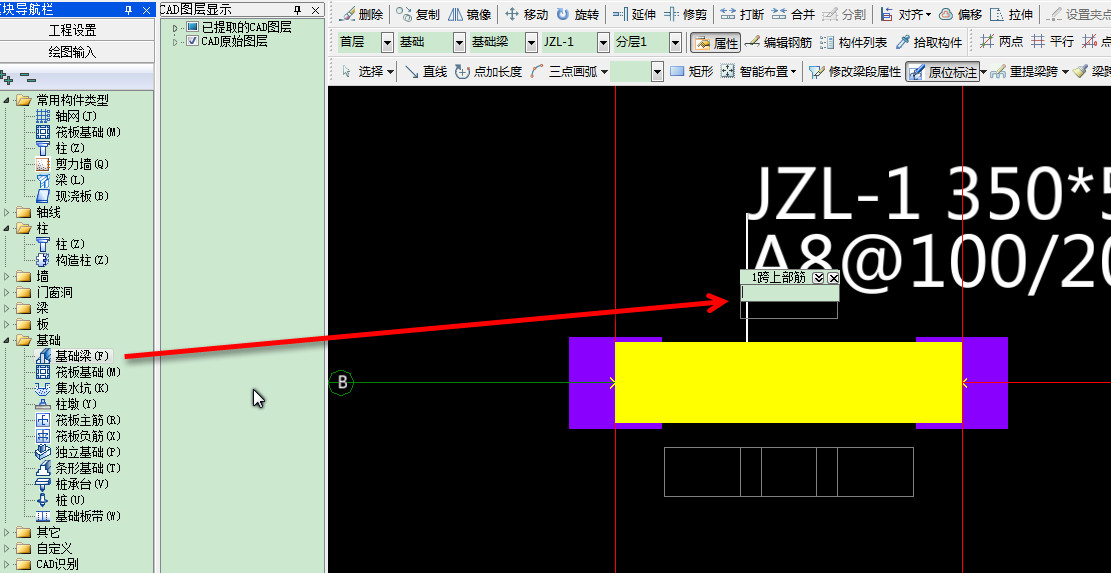
Task: Select 现浇板(B) tree item
Action: click(73, 196)
